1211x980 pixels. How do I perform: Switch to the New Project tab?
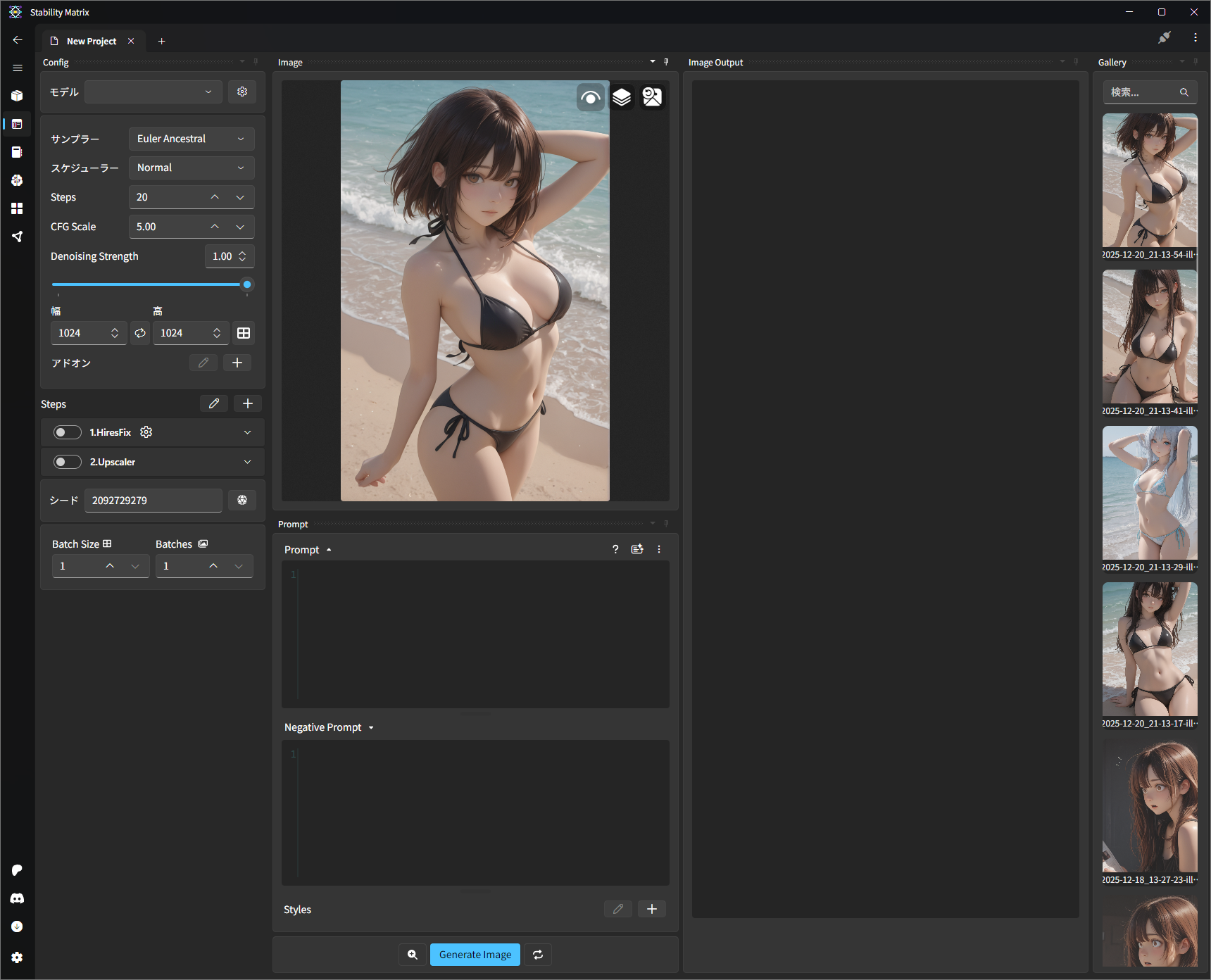92,41
